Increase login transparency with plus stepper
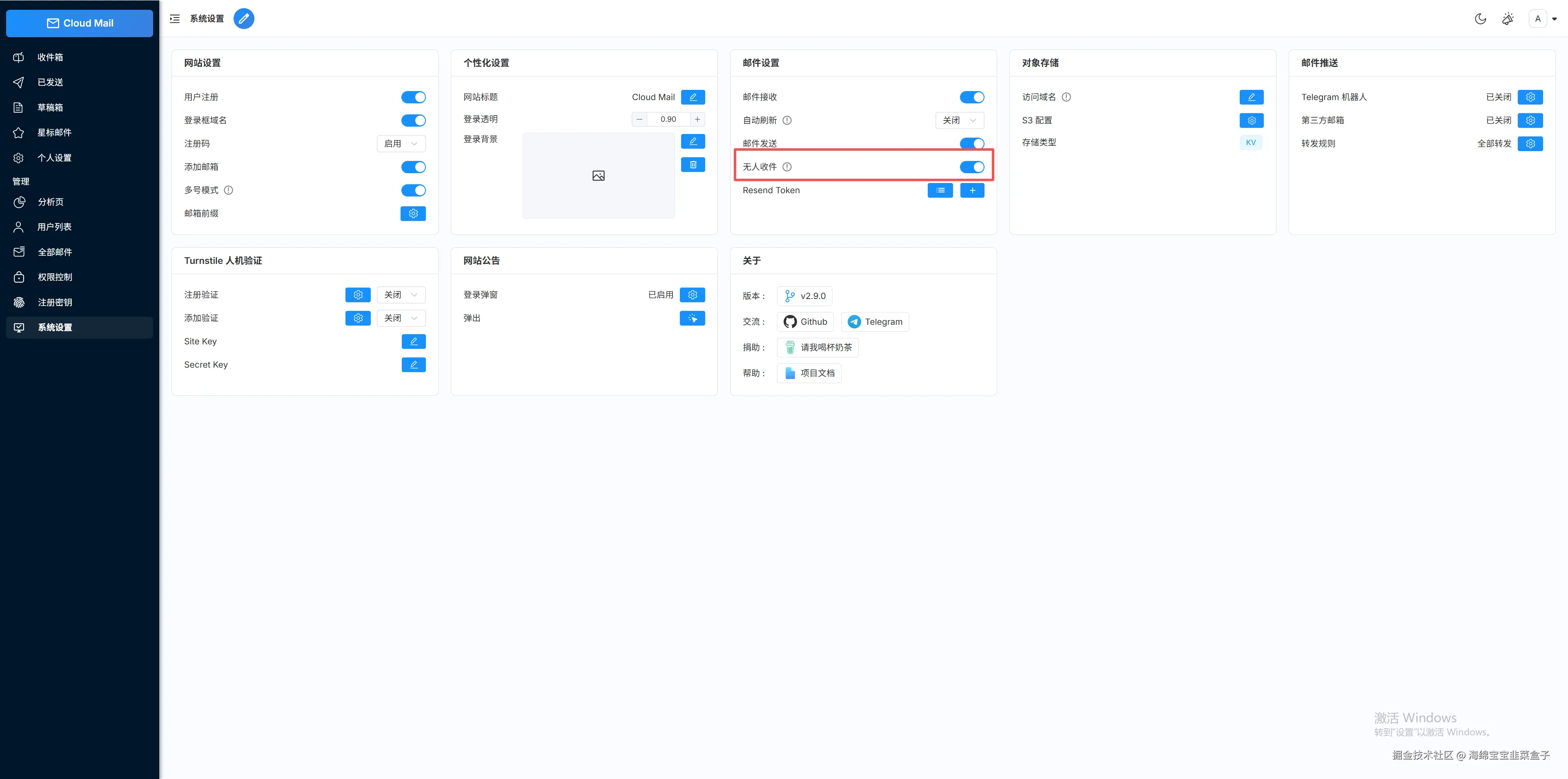Viewport: 1568px width, 779px height. click(697, 119)
